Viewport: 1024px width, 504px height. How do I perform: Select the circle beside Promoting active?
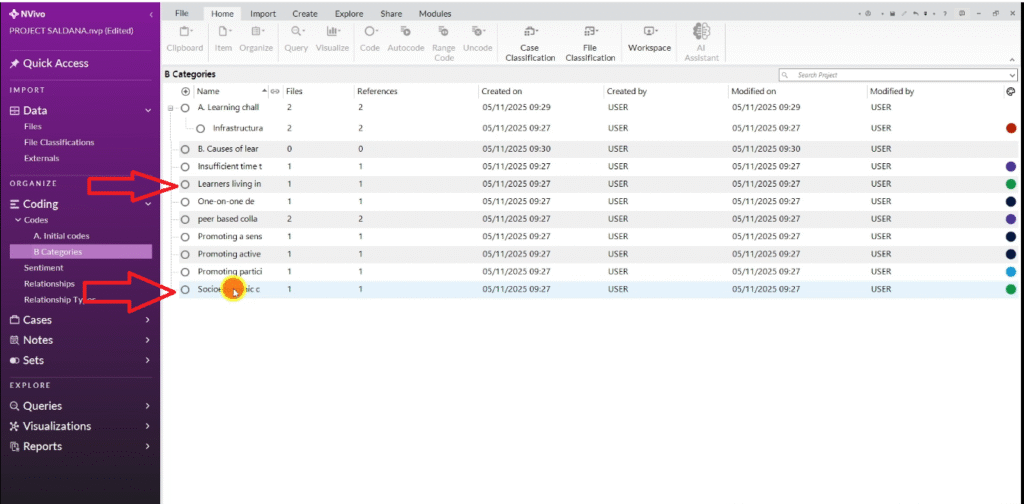[x=185, y=254]
